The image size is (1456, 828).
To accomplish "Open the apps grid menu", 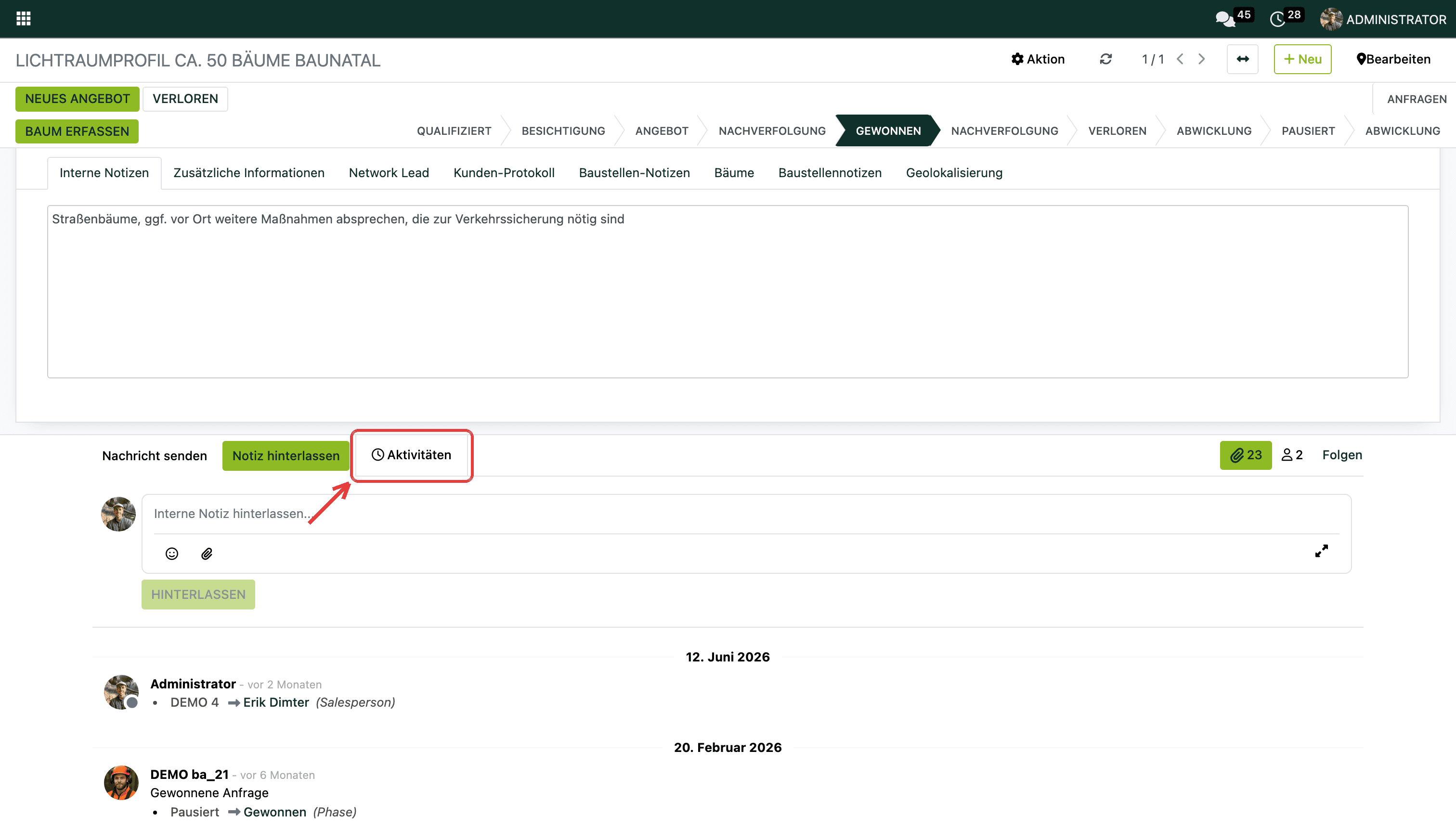I will click(23, 19).
